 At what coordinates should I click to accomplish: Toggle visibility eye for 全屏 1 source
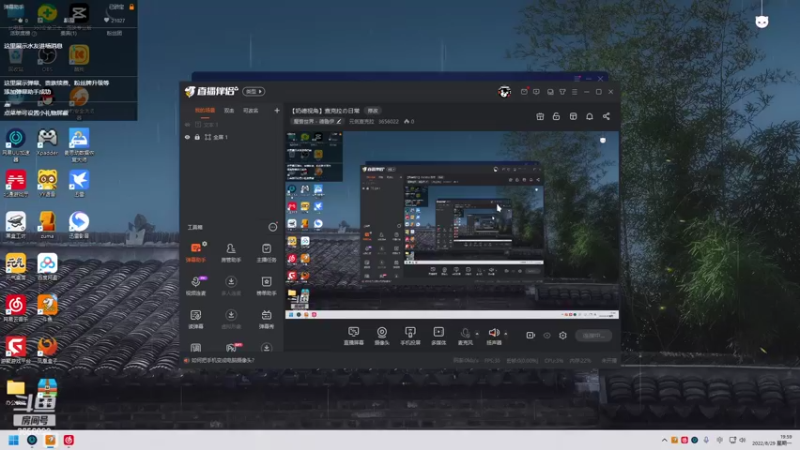pyautogui.click(x=187, y=137)
